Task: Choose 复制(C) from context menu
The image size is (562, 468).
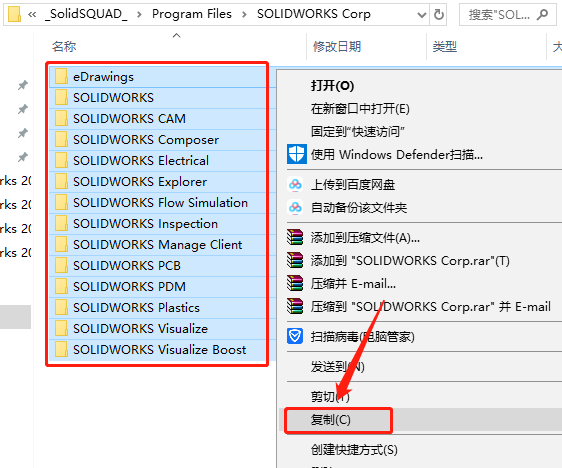Action: pyautogui.click(x=330, y=420)
